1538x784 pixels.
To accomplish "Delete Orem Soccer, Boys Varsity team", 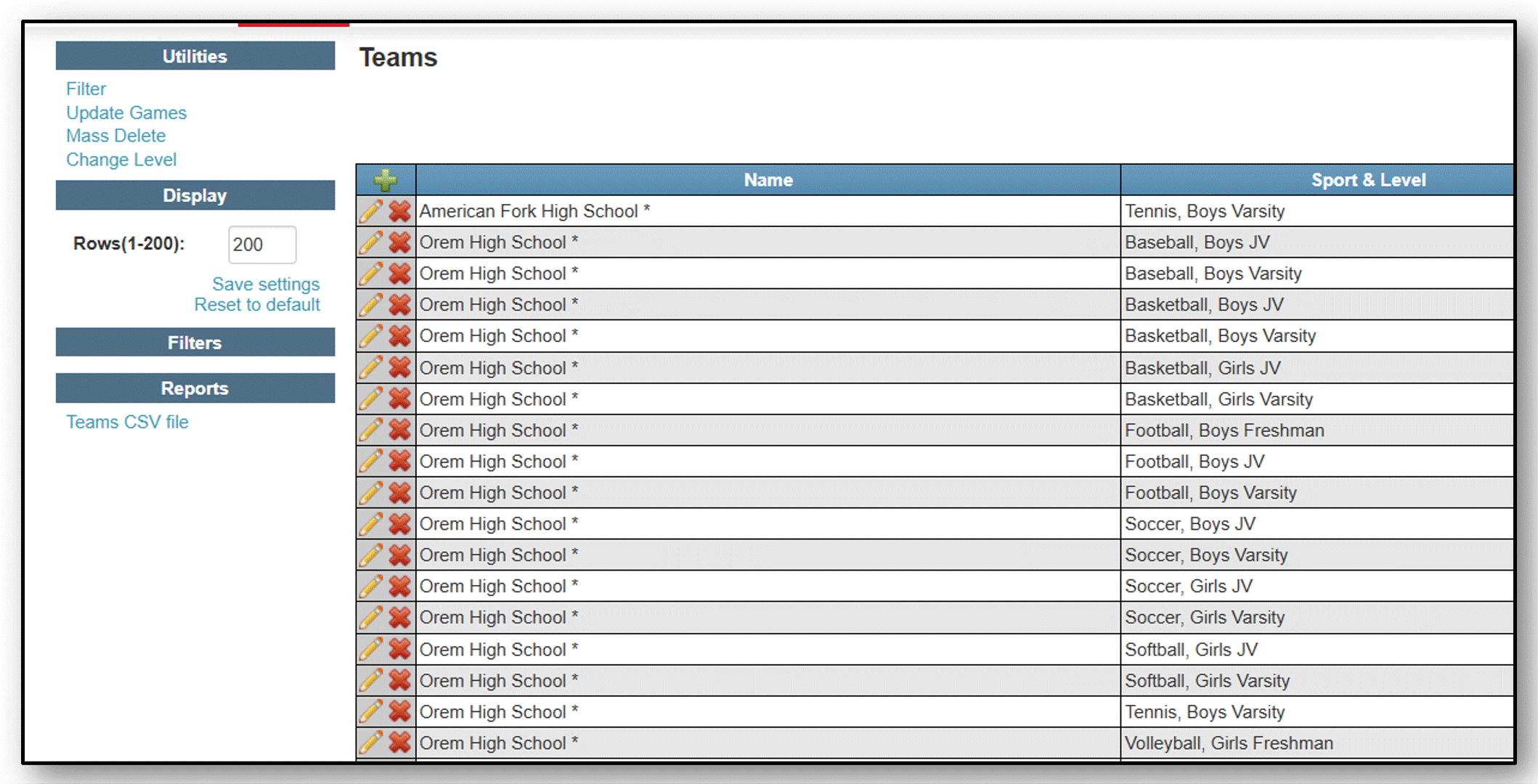I will (399, 555).
